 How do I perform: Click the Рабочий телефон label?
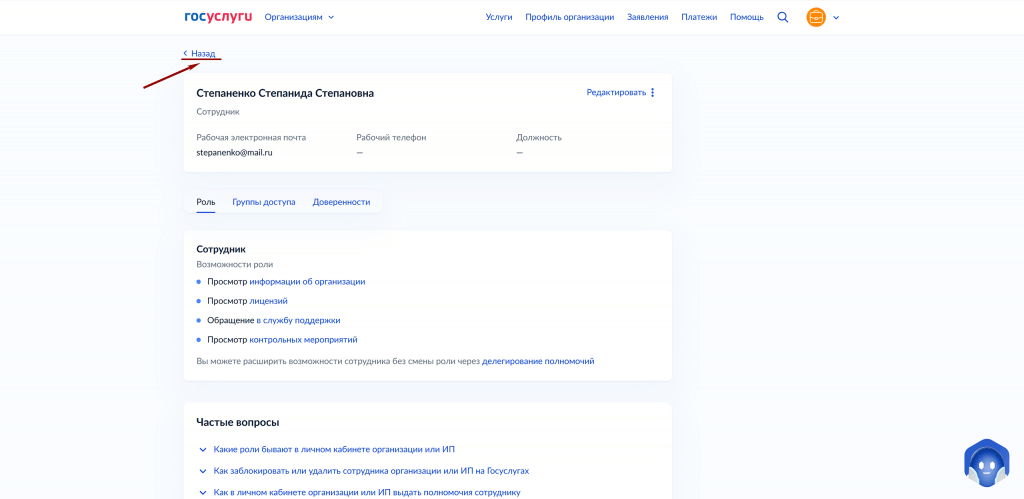(391, 138)
